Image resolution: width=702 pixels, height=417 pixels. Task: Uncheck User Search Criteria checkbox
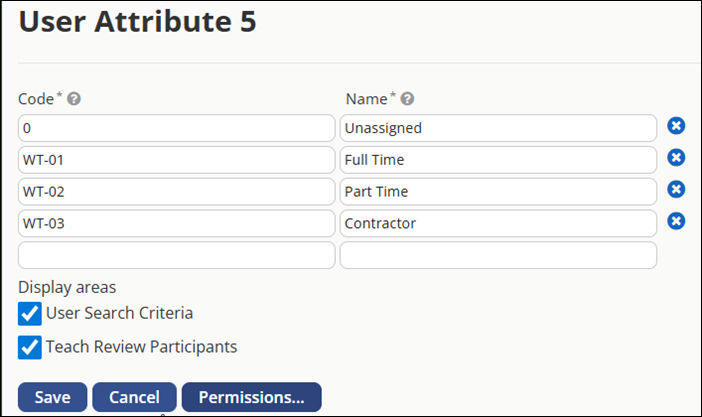[x=30, y=314]
